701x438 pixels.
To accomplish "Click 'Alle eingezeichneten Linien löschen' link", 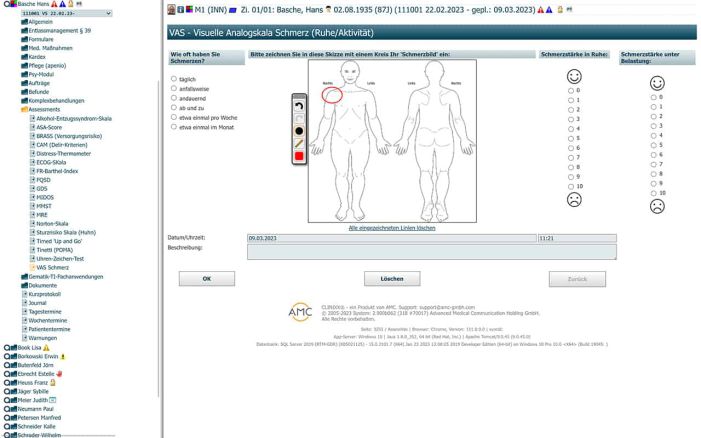I will coord(391,228).
